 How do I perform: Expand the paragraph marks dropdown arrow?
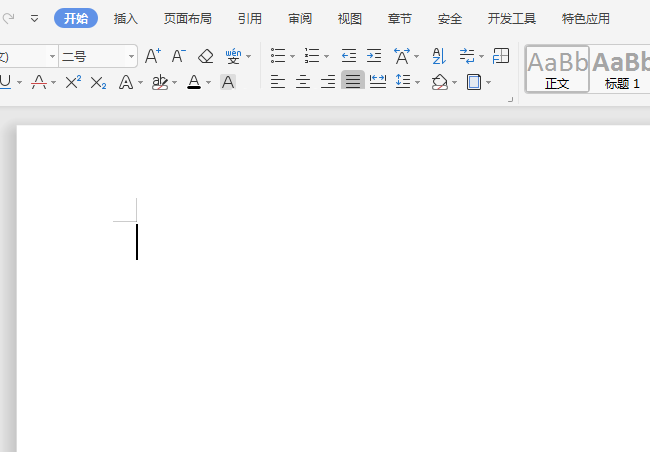tap(481, 56)
